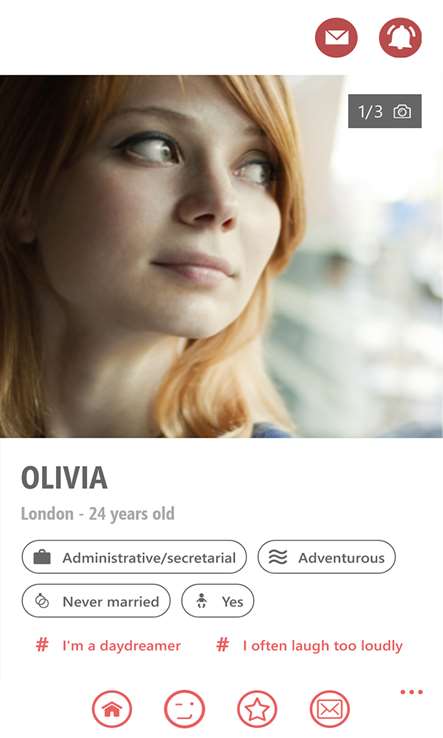Select the Adventurous personality tag
This screenshot has width=443, height=738.
[x=326, y=557]
